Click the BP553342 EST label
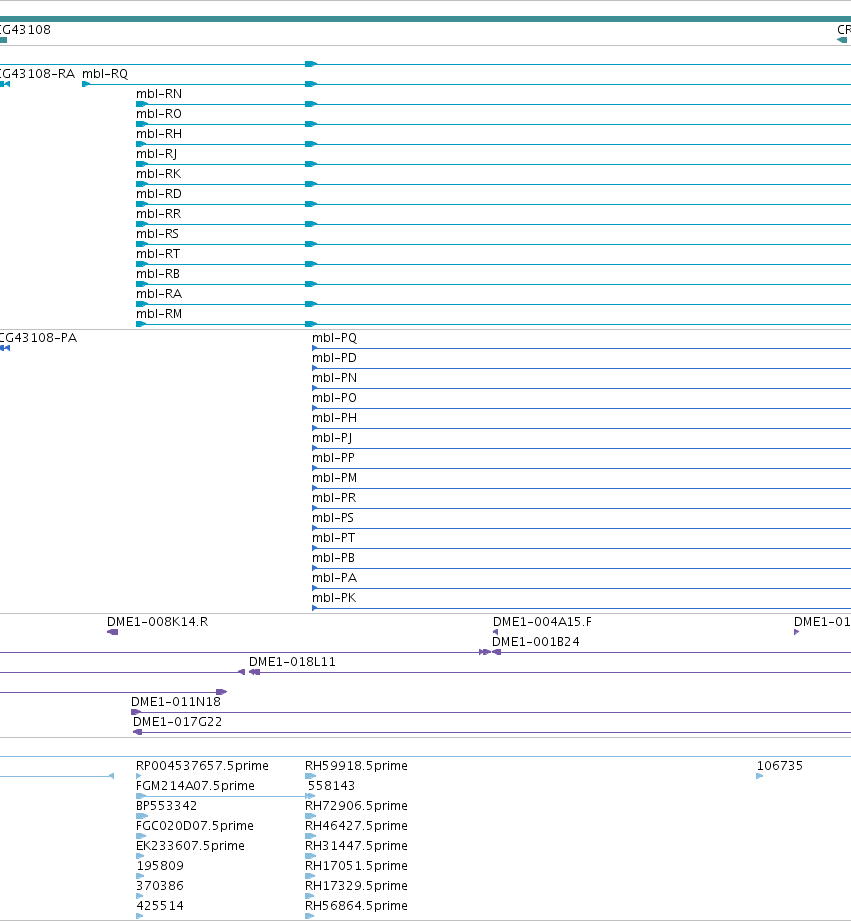Image resolution: width=851 pixels, height=921 pixels. click(166, 805)
